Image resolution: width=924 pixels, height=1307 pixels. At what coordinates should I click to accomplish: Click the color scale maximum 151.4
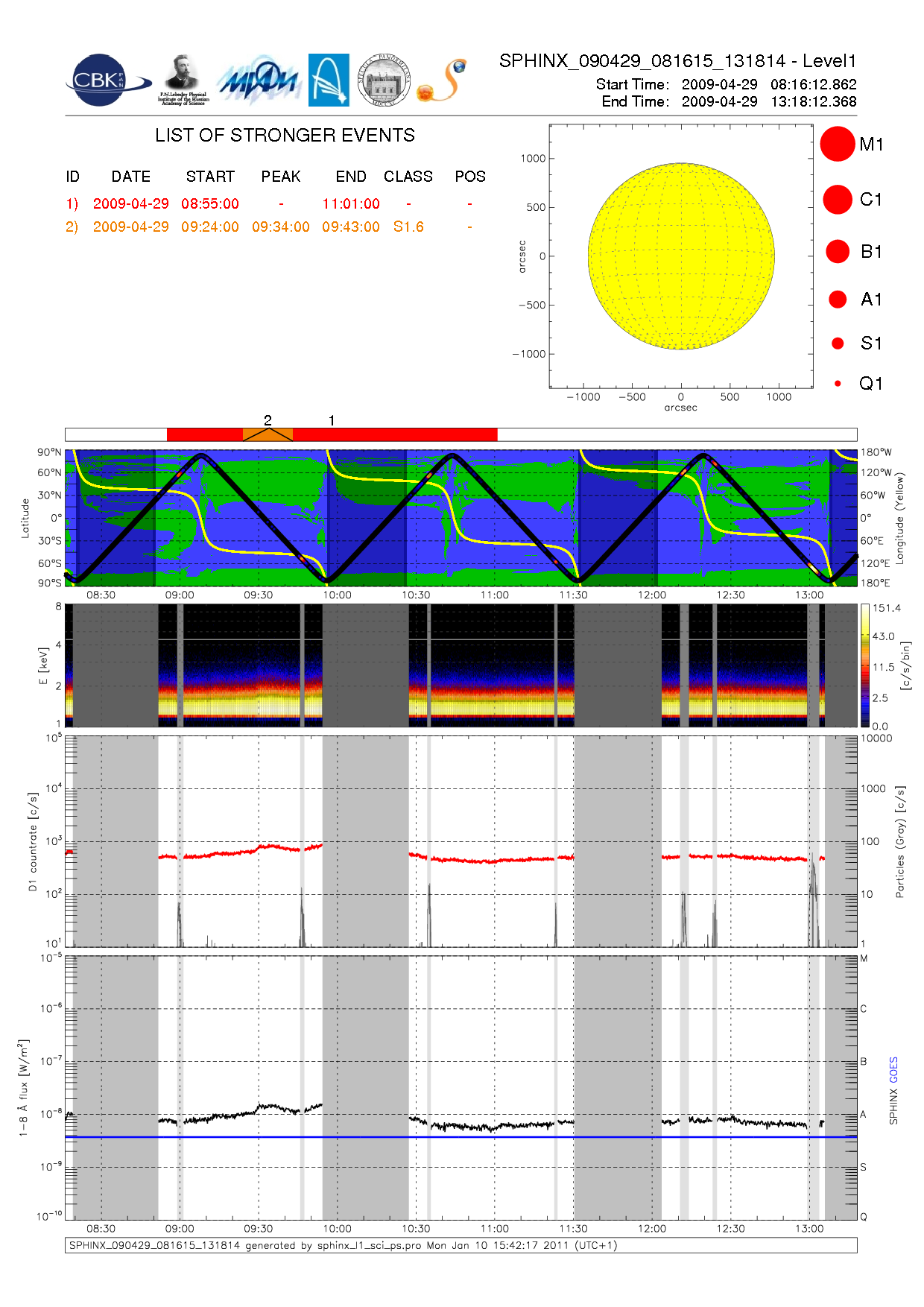pos(887,608)
